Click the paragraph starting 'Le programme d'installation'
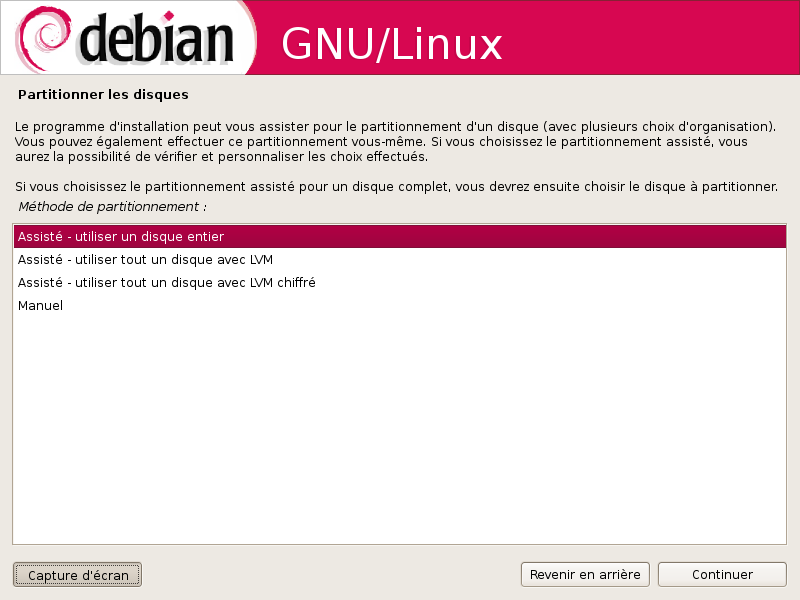Screen dimensions: 800x600 point(395,141)
